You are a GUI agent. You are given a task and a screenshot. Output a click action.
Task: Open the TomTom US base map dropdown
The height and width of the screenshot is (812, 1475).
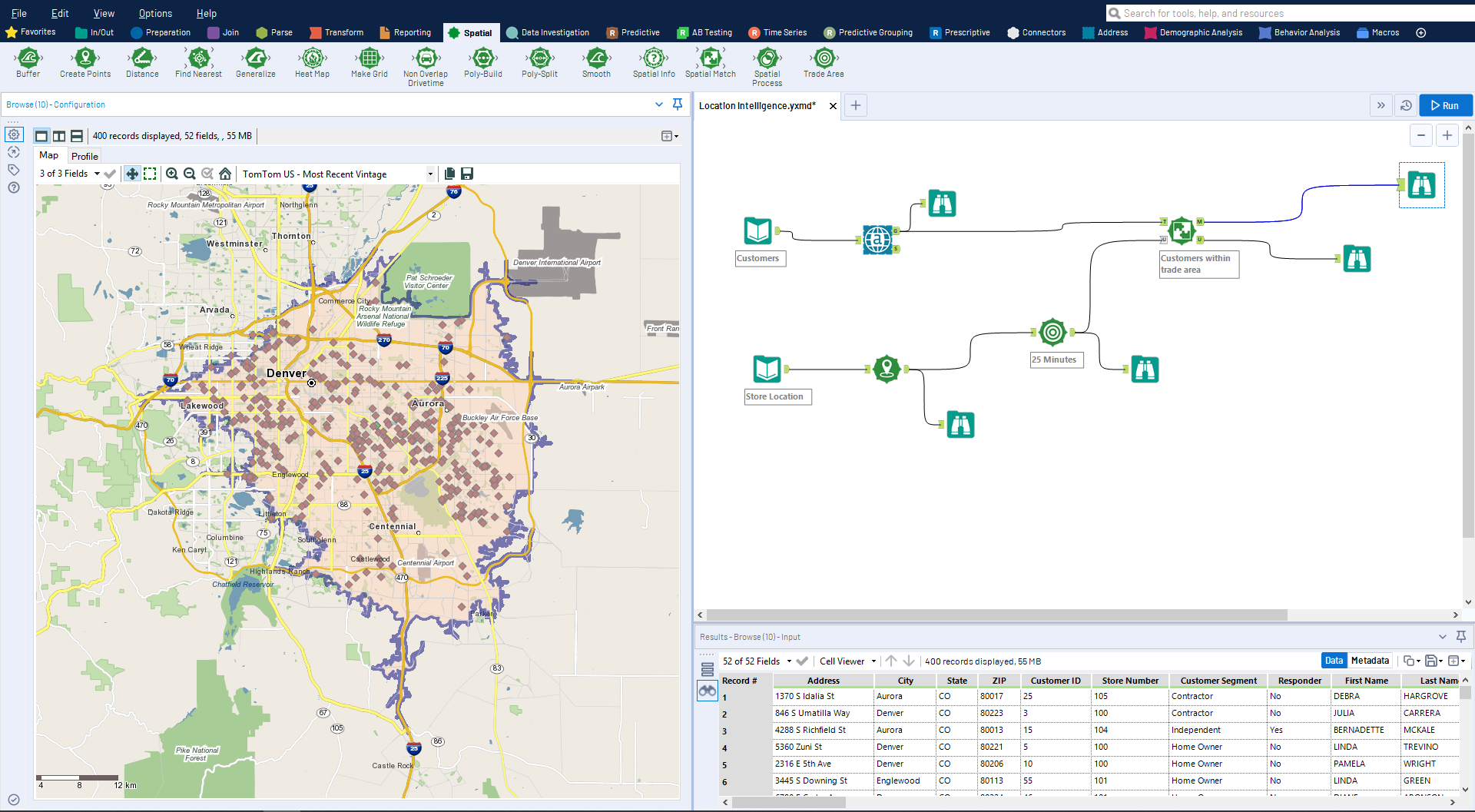[x=430, y=174]
